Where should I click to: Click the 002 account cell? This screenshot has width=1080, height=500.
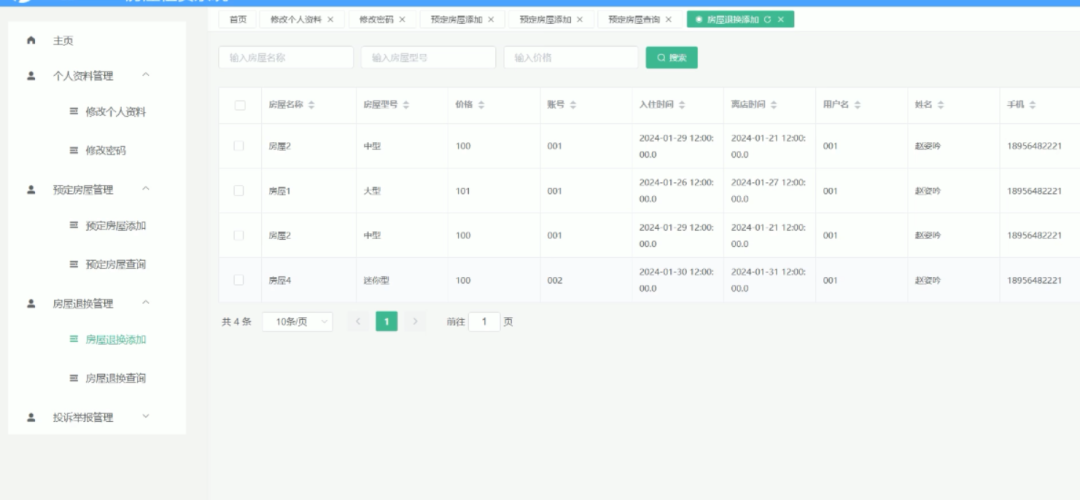click(555, 280)
